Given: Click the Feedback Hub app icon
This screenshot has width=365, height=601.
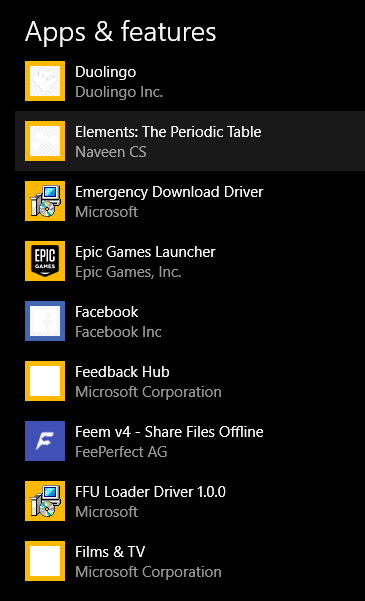Looking at the screenshot, I should 45,381.
